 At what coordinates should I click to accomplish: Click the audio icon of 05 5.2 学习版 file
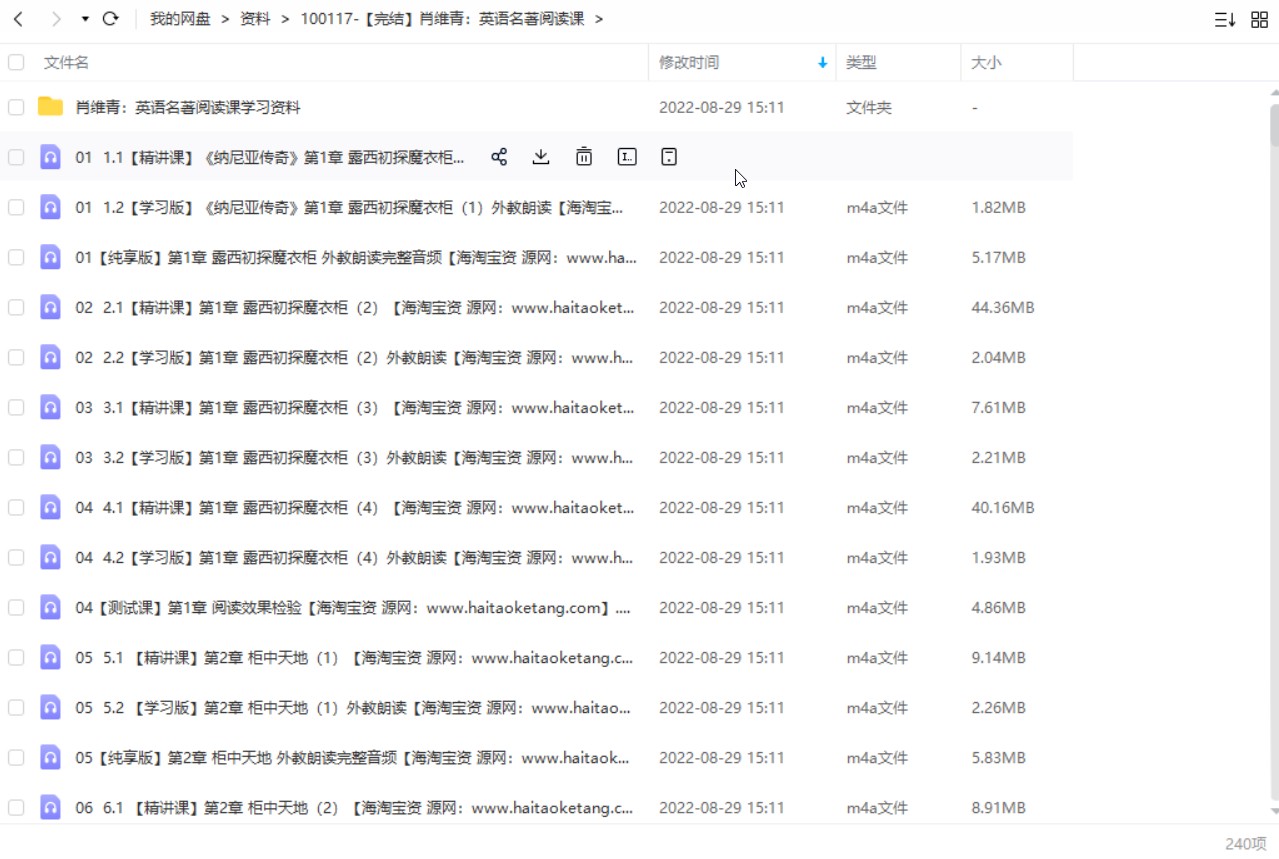[50, 707]
